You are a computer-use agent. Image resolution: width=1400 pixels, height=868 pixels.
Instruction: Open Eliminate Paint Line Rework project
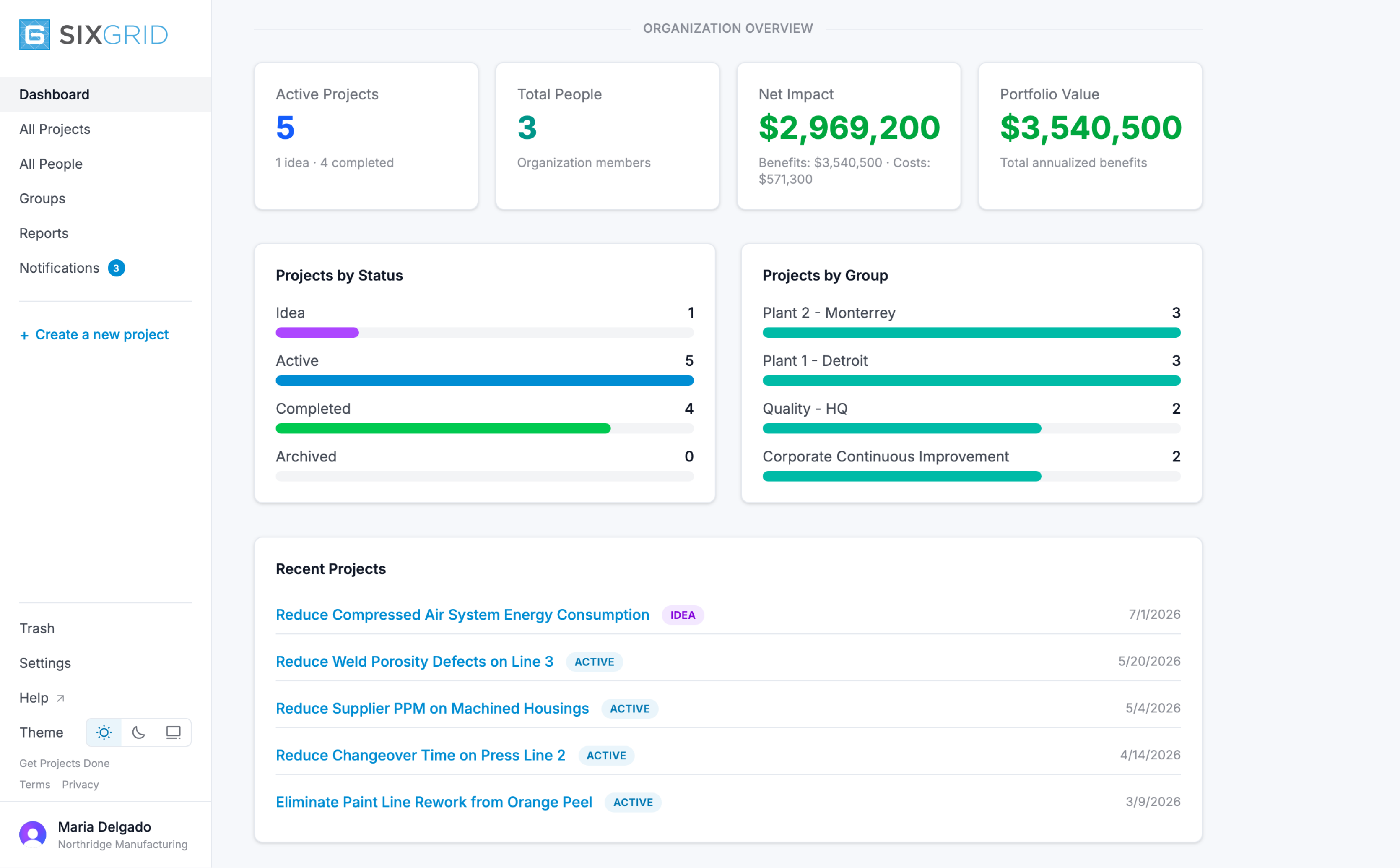pos(434,802)
